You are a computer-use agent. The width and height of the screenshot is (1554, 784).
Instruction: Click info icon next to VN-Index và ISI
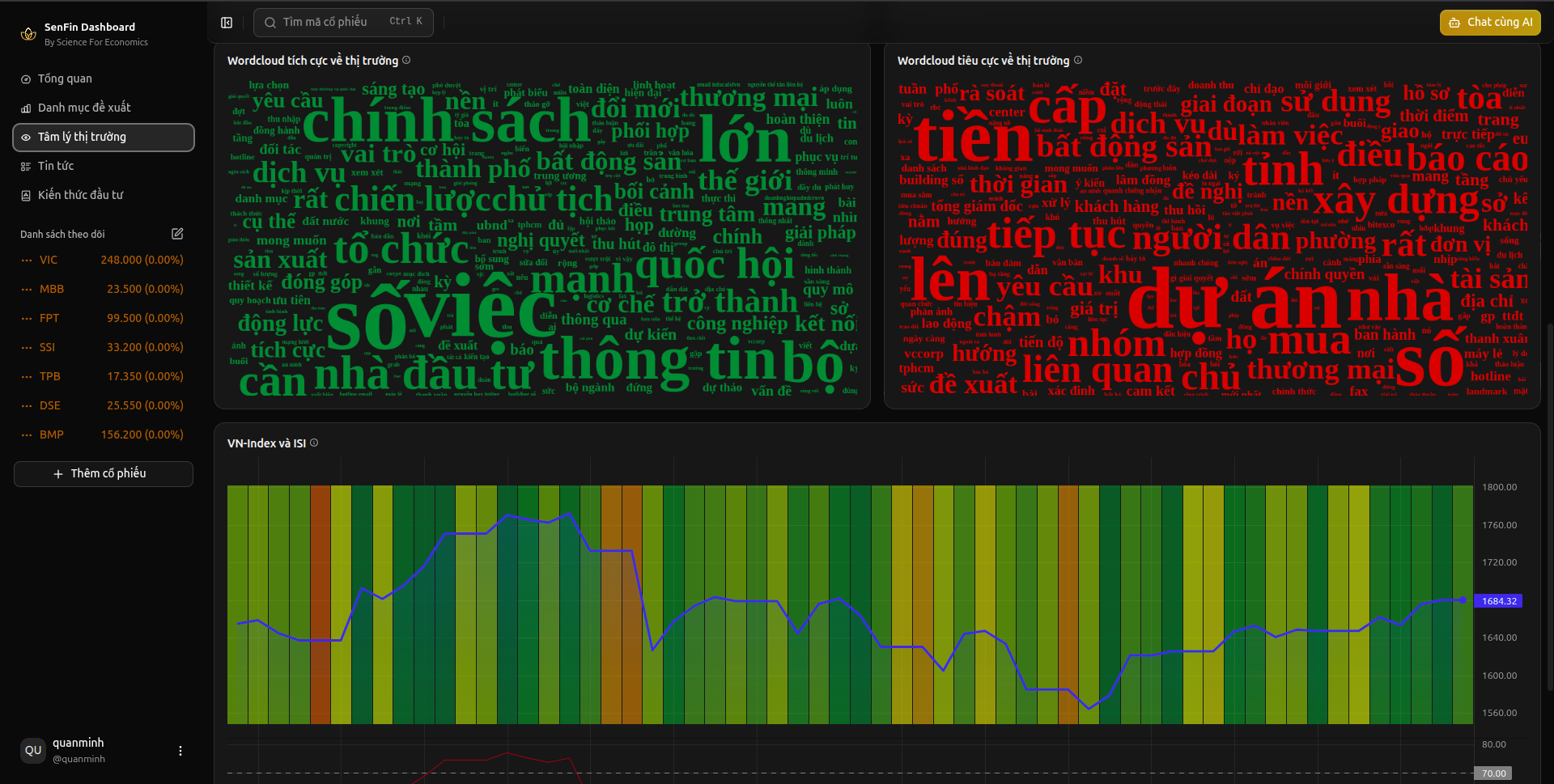[x=314, y=443]
